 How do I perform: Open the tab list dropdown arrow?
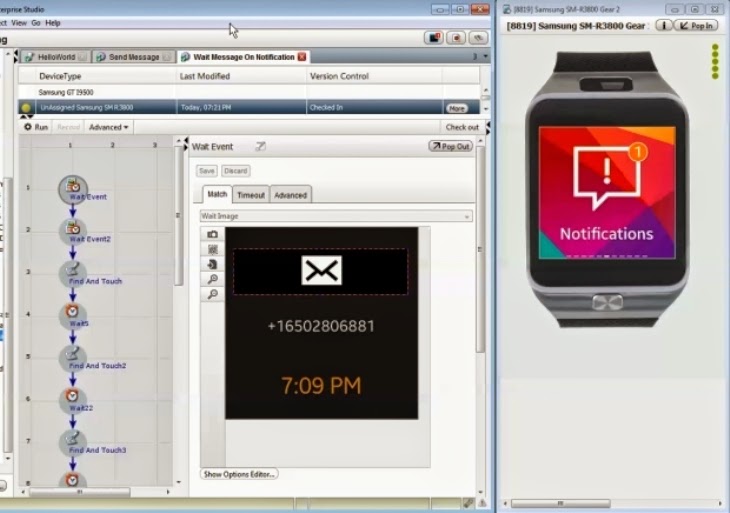[486, 56]
